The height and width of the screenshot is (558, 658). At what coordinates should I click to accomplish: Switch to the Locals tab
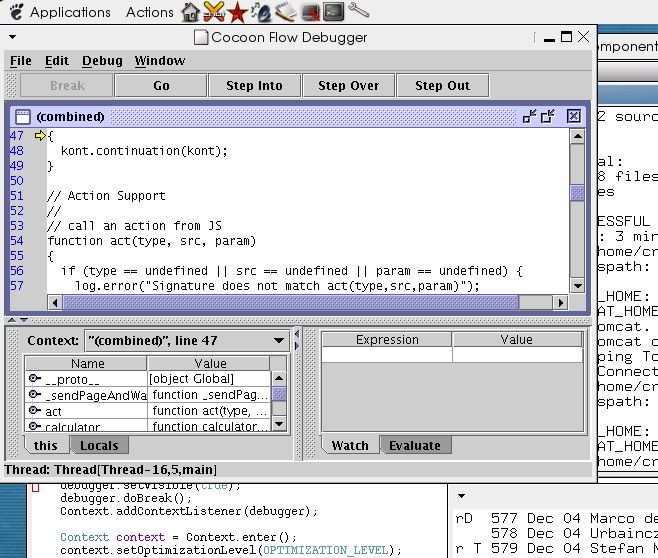pos(99,446)
